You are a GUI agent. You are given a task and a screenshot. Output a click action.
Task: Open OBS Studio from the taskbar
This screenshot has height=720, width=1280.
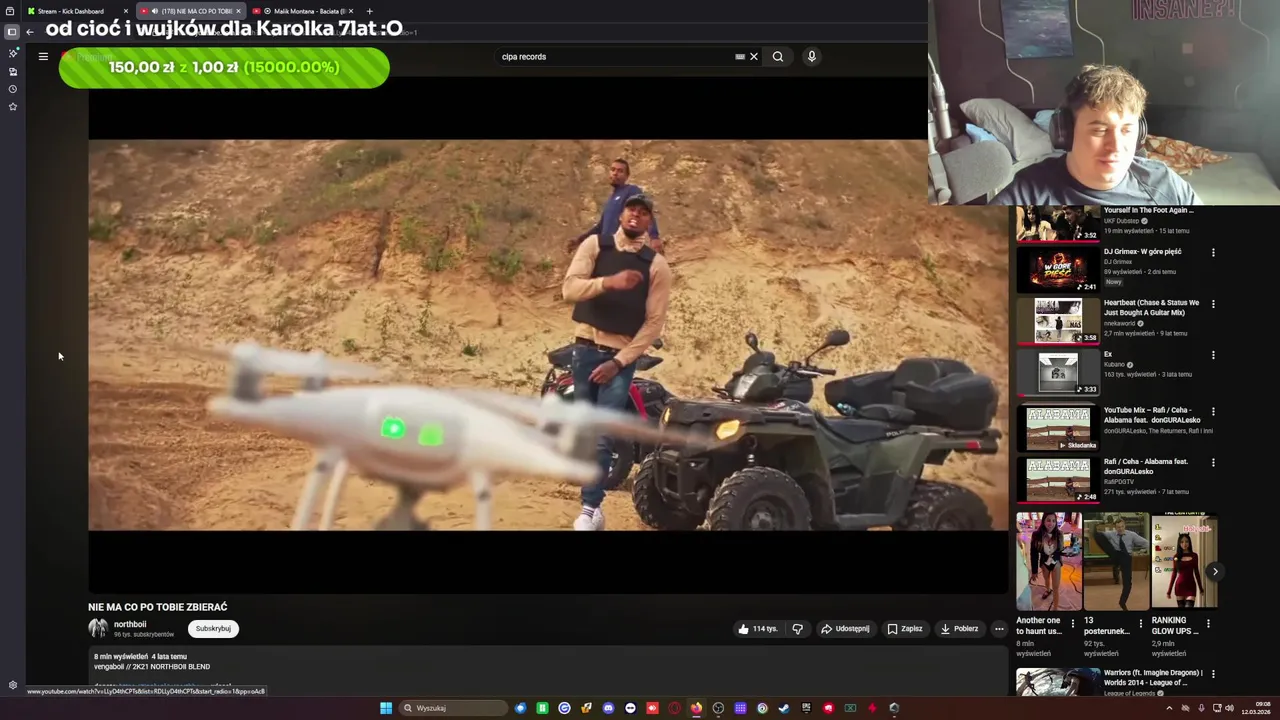pos(718,708)
